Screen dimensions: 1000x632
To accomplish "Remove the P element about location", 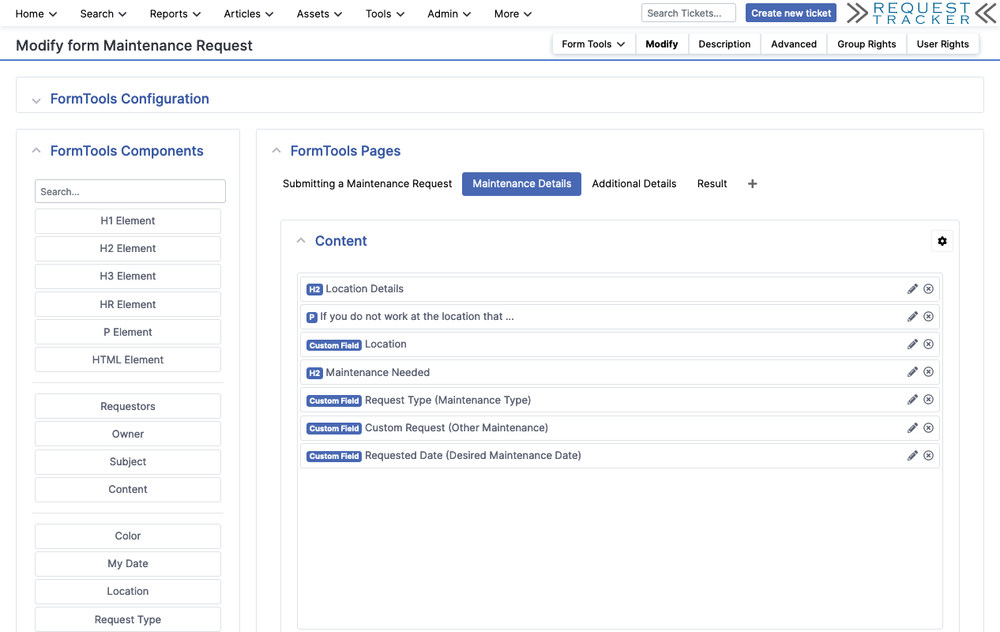I will pos(928,316).
